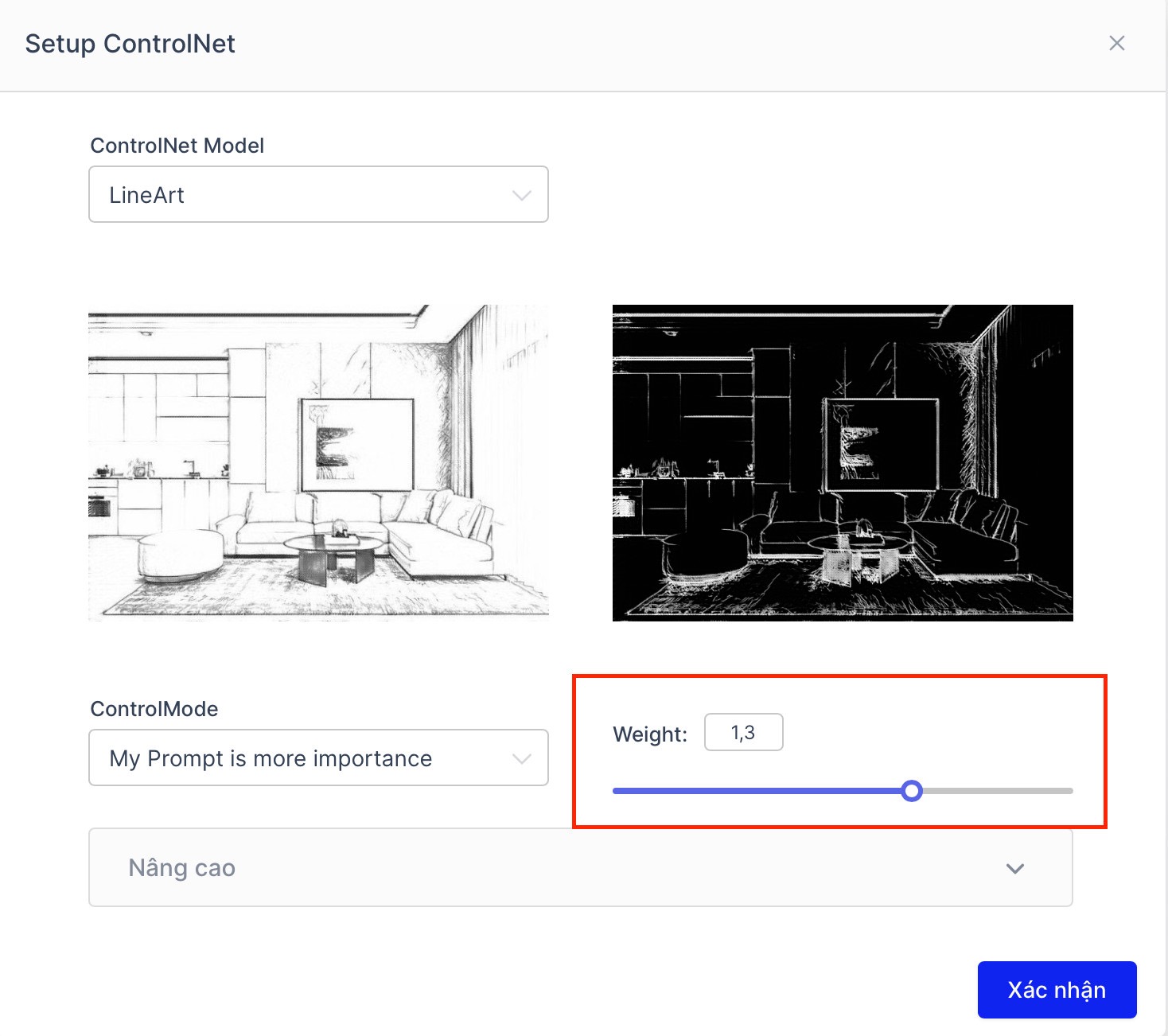Expand the Nâng cao advanced section
This screenshot has width=1168, height=1036.
tap(580, 867)
